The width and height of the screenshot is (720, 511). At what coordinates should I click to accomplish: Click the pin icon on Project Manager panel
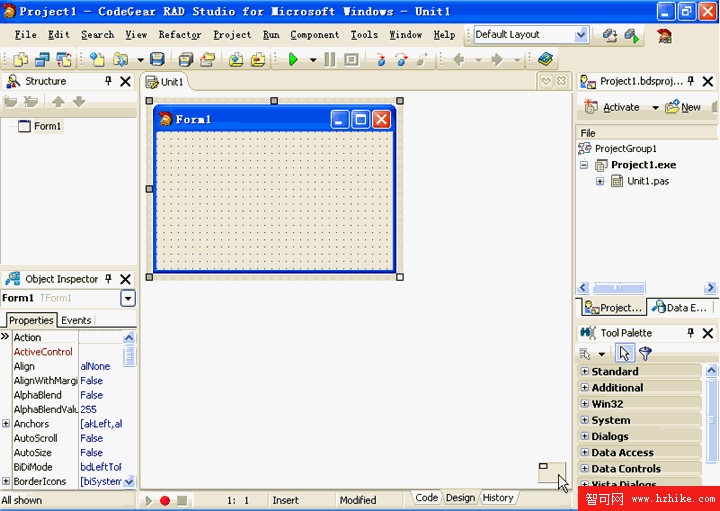[x=691, y=81]
